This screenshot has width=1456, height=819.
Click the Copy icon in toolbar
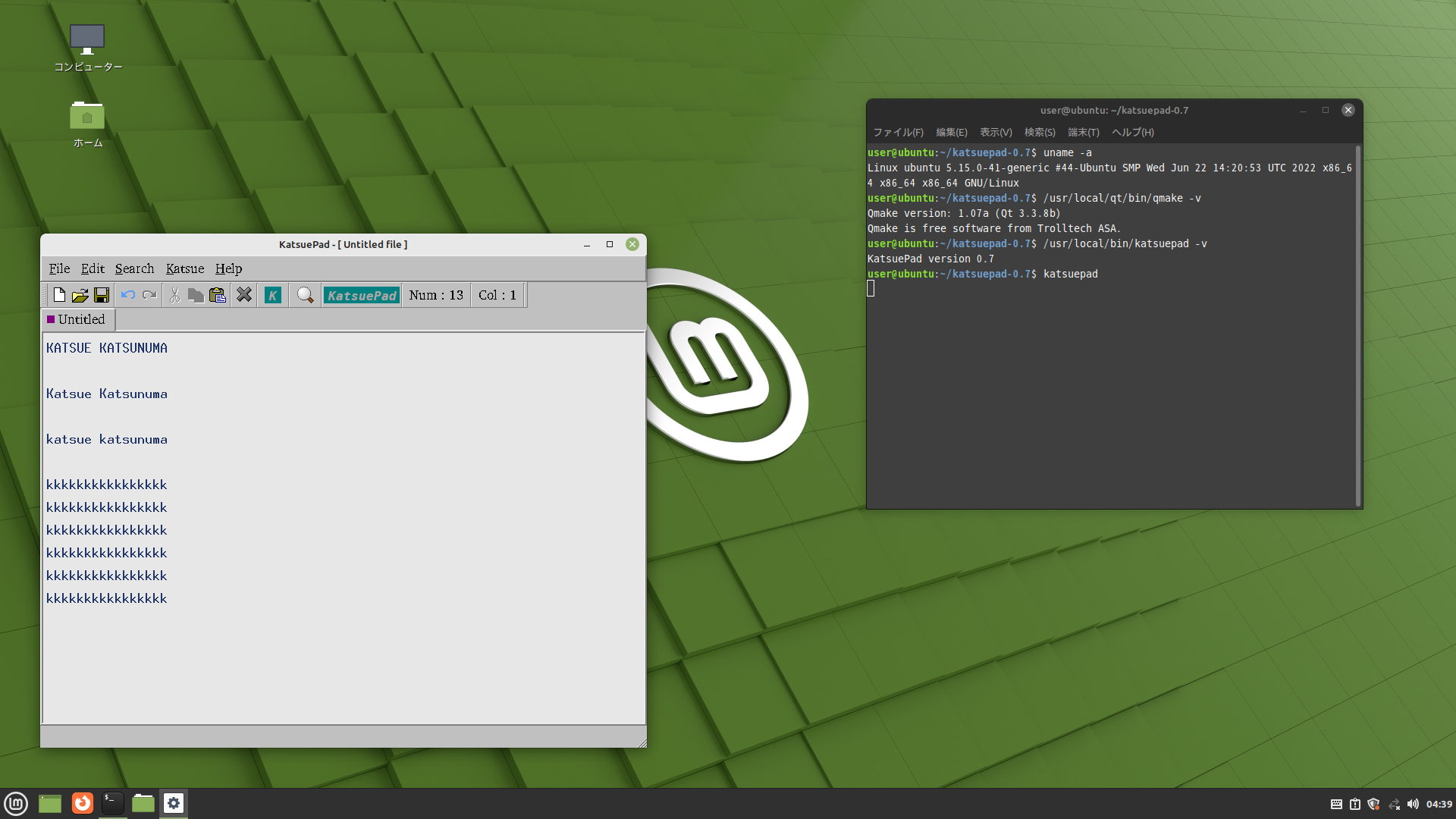coord(196,295)
